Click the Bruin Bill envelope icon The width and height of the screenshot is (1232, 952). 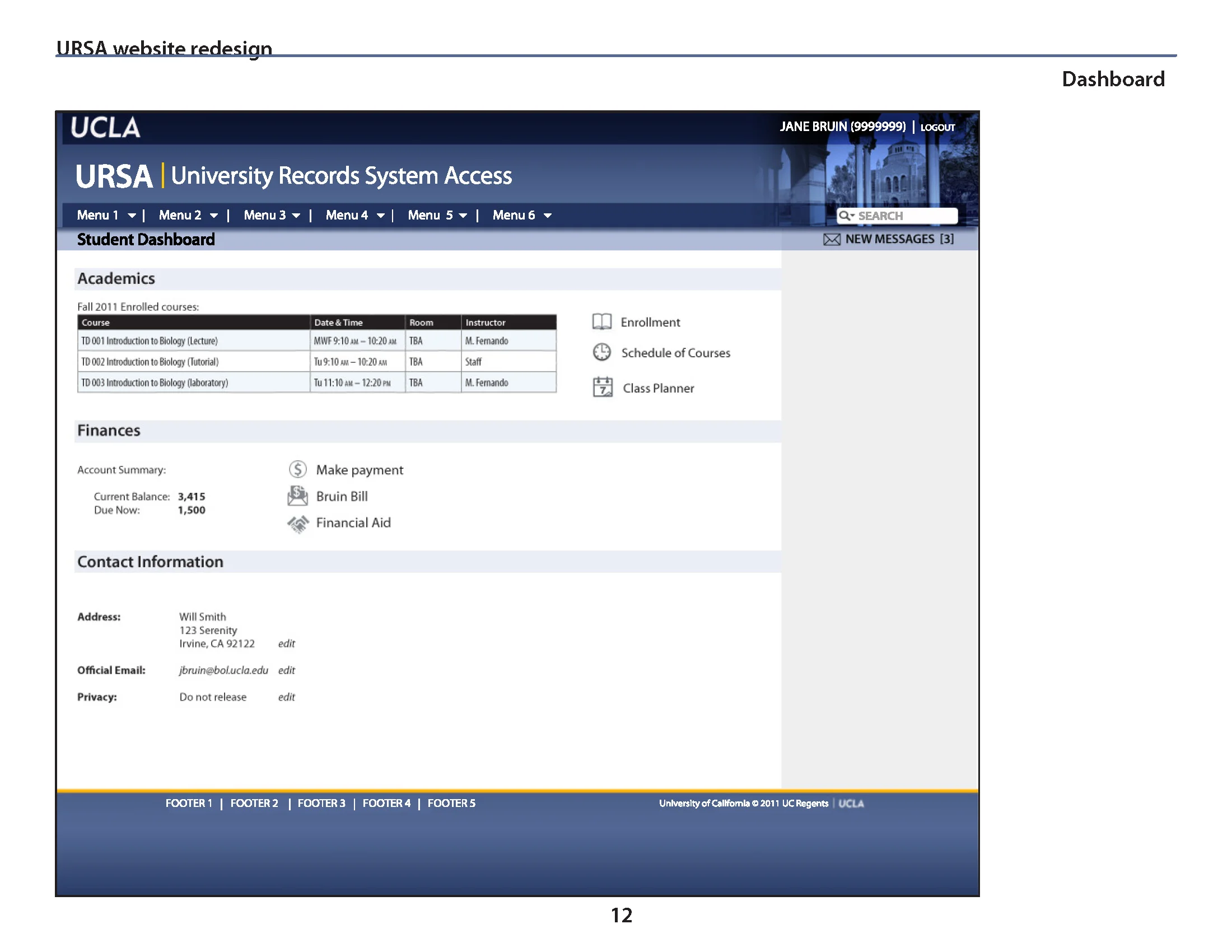(297, 496)
